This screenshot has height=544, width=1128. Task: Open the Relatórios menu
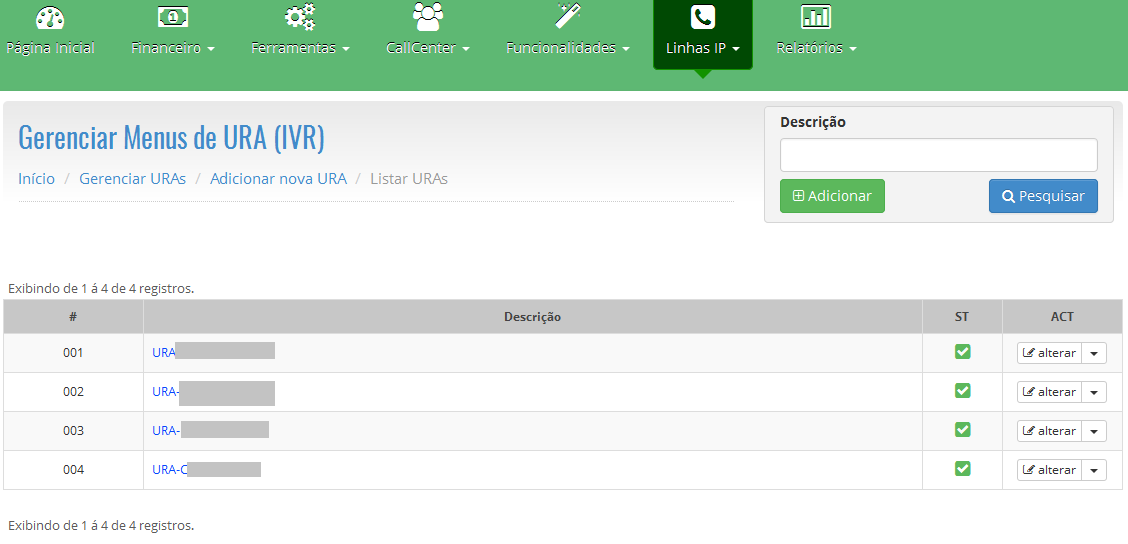pyautogui.click(x=816, y=48)
